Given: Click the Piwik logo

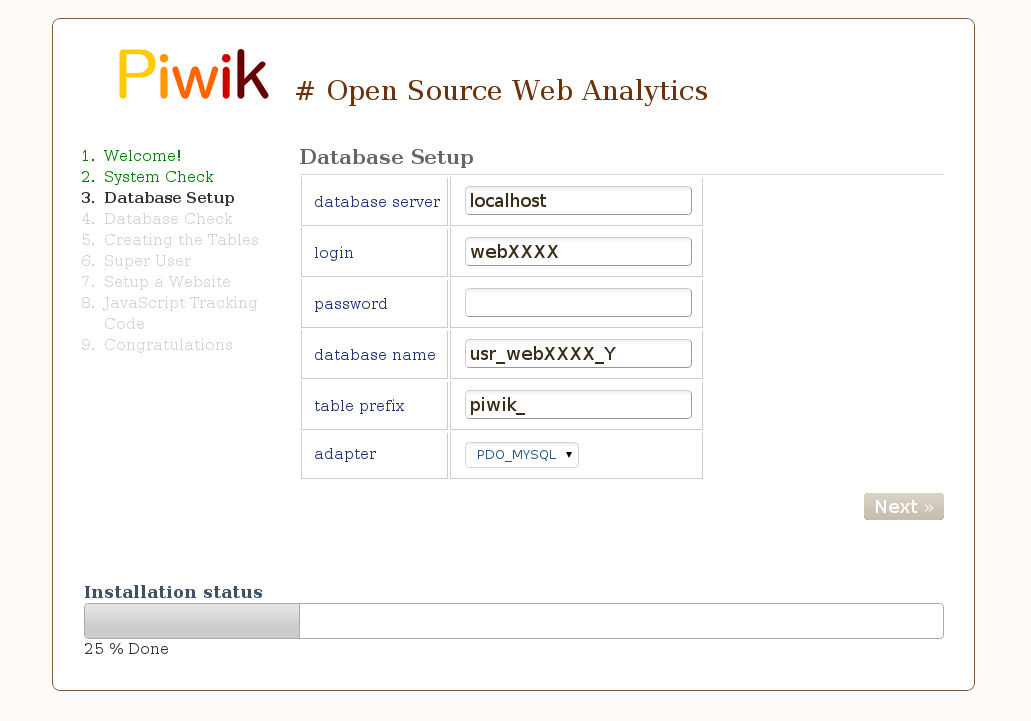Looking at the screenshot, I should pos(193,75).
